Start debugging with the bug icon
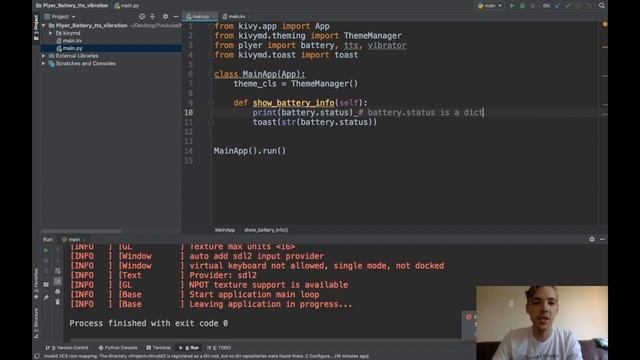 point(522,6)
